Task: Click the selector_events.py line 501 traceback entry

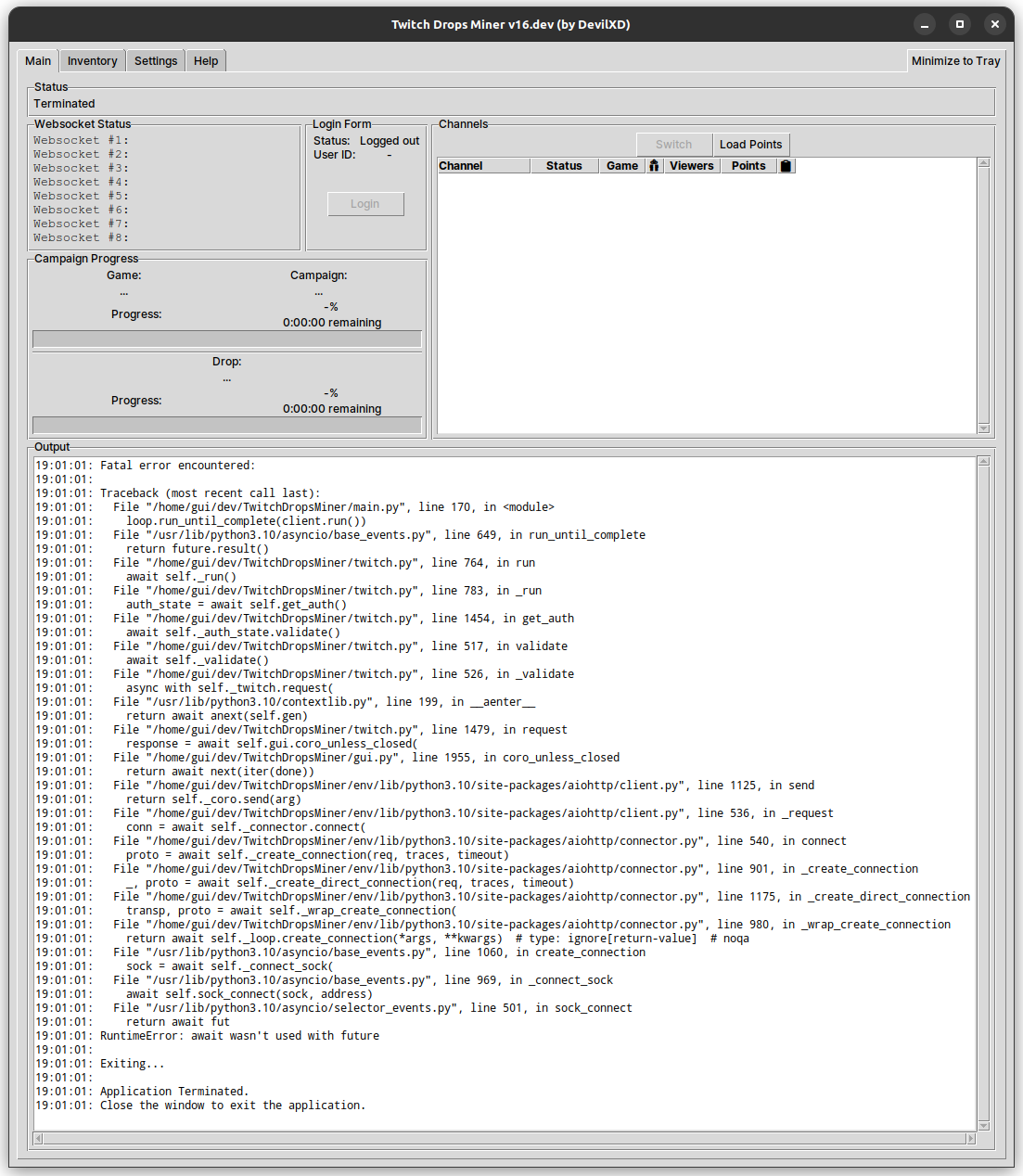Action: [x=373, y=1008]
